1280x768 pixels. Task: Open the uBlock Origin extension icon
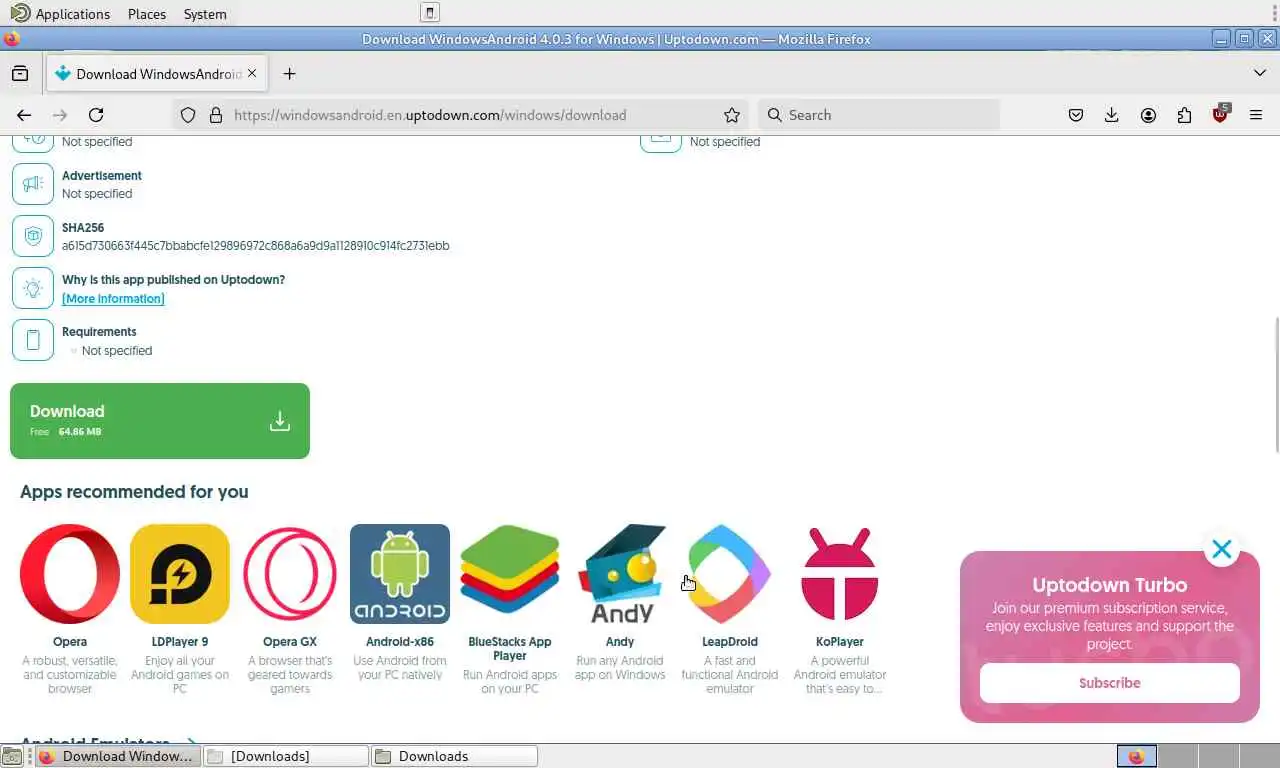1220,114
